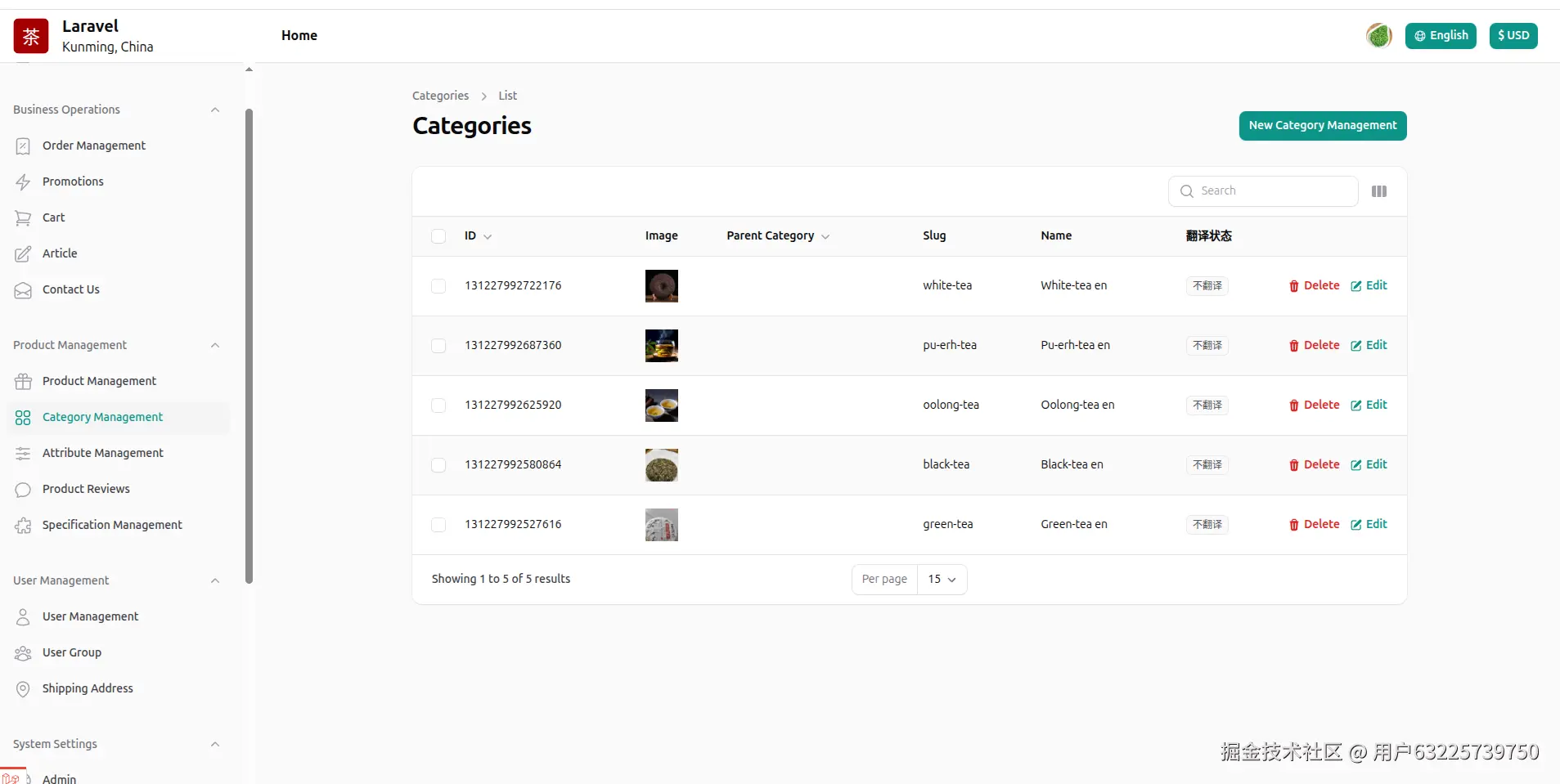
Task: Click New Category Management button
Action: pyautogui.click(x=1323, y=126)
